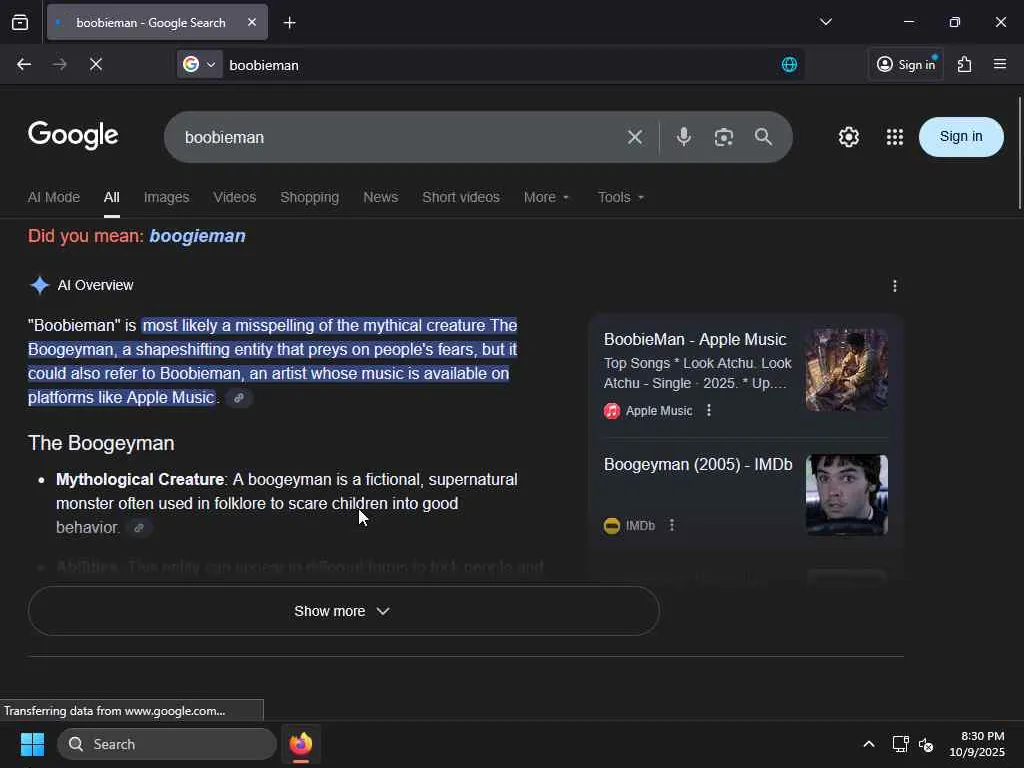Viewport: 1024px width, 768px height.
Task: Click the page vertical scrollbar
Action: (x=1019, y=153)
